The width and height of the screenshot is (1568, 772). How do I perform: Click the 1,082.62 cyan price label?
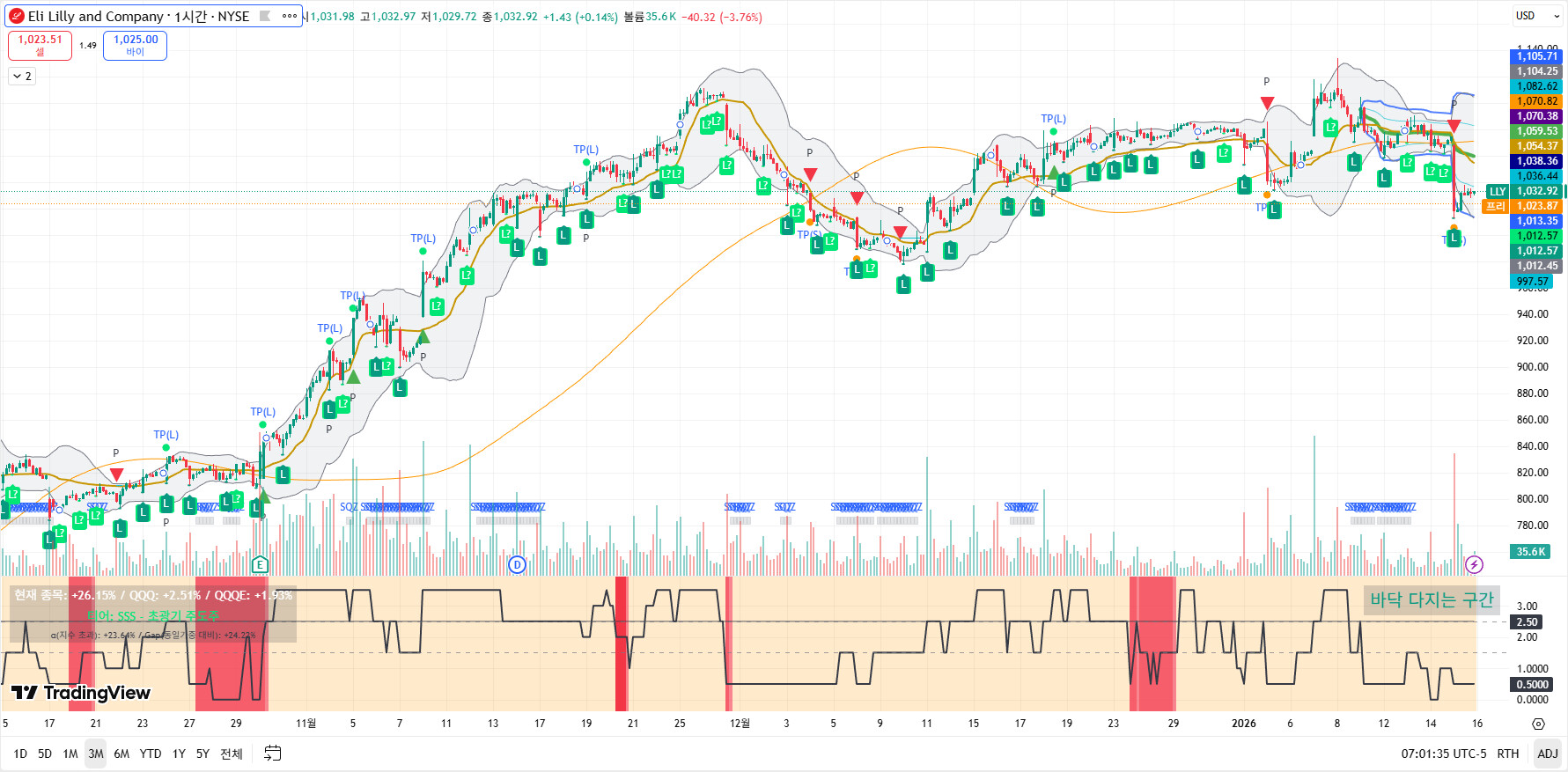point(1537,86)
